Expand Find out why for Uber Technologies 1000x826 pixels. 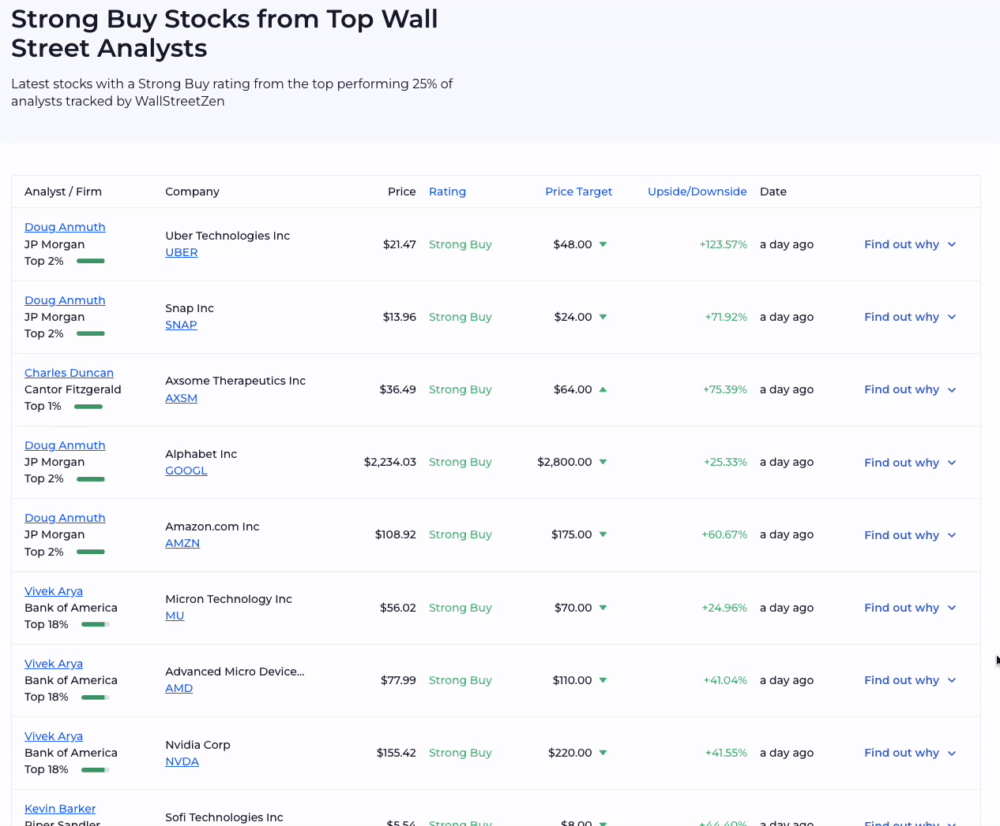pos(910,244)
